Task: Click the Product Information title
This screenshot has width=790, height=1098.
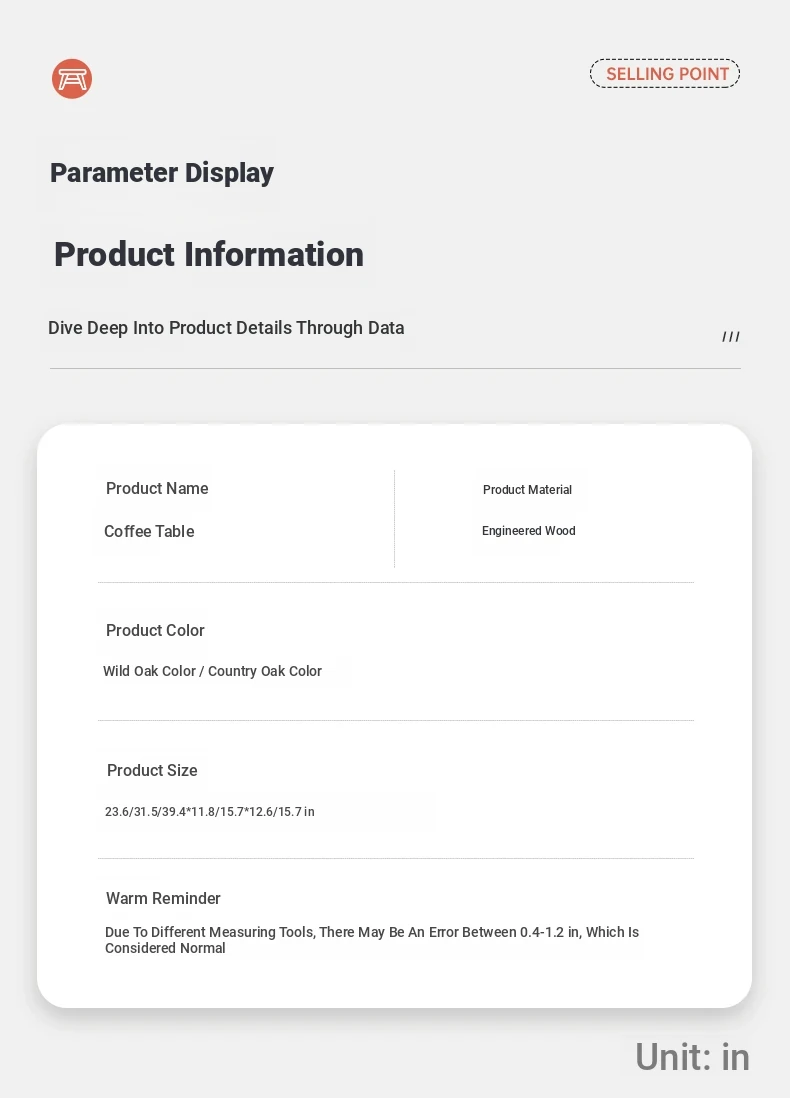Action: [x=209, y=255]
